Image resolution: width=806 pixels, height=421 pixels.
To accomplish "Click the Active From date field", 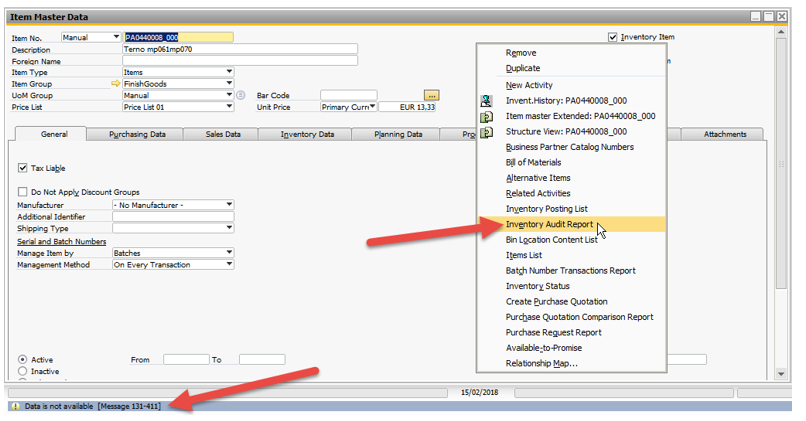I will pos(186,359).
